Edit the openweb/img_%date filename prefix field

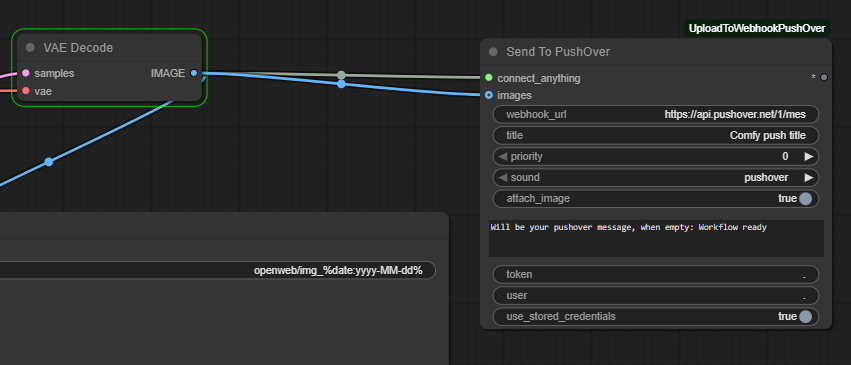(x=217, y=270)
